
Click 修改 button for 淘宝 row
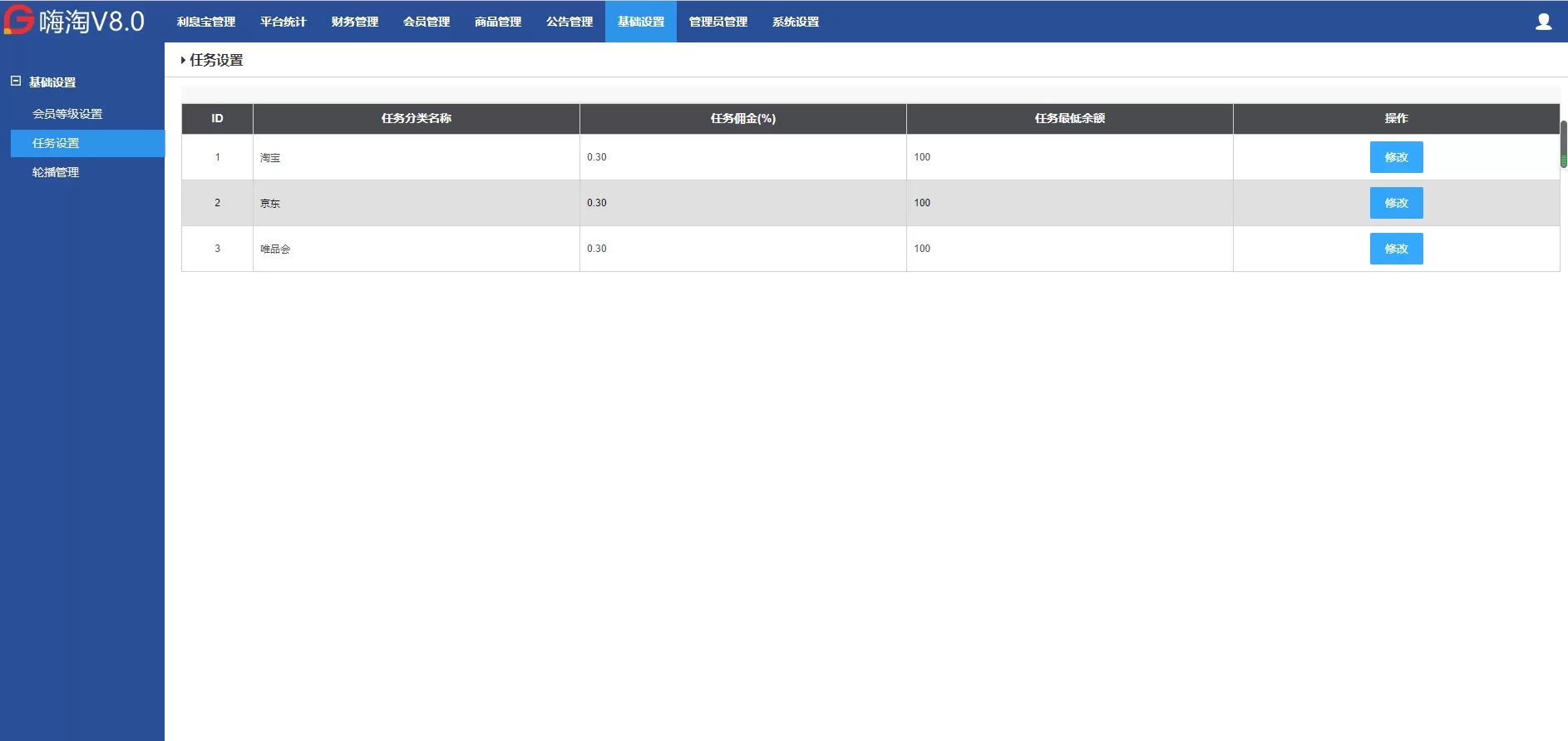click(x=1396, y=157)
